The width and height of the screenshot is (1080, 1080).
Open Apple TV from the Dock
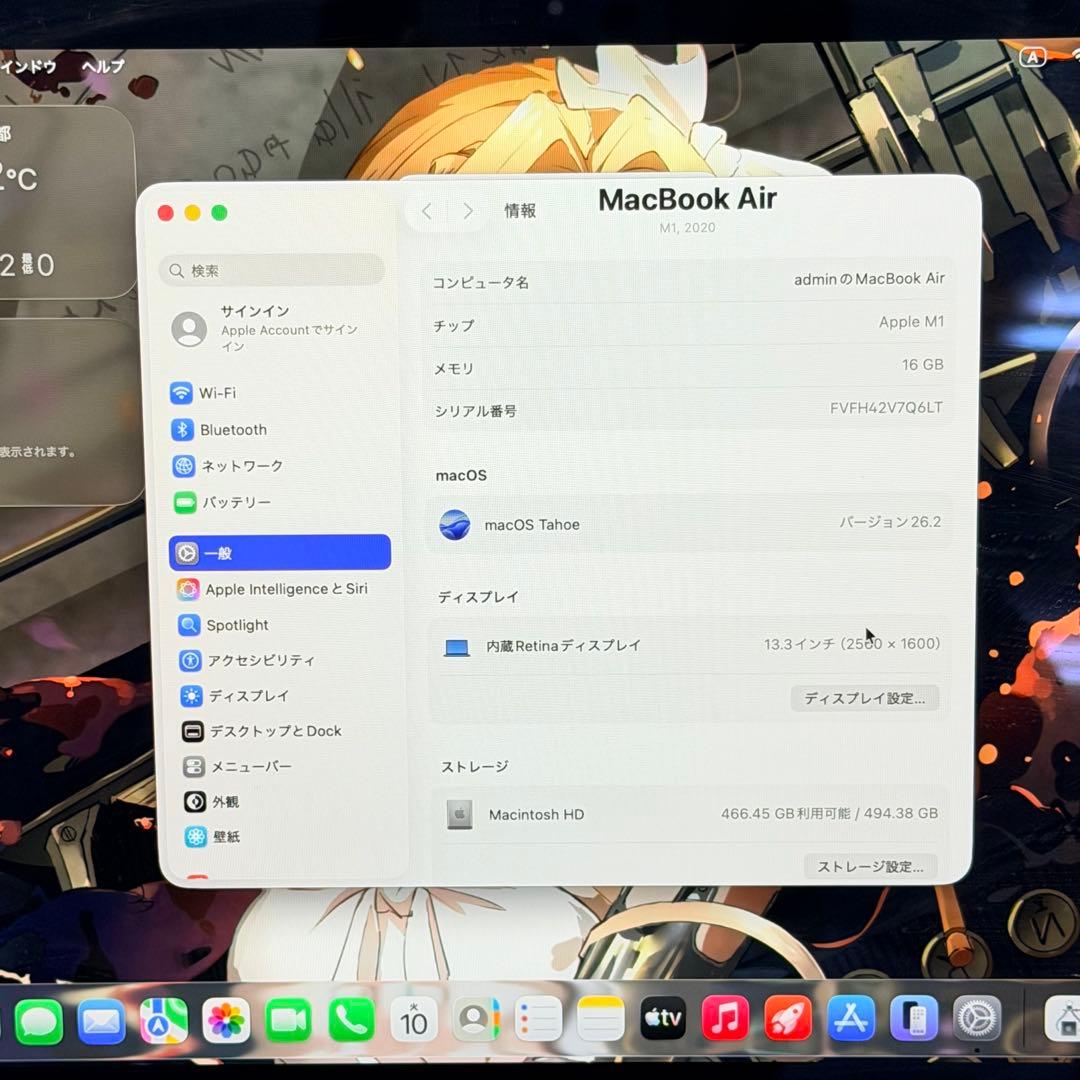click(663, 1018)
